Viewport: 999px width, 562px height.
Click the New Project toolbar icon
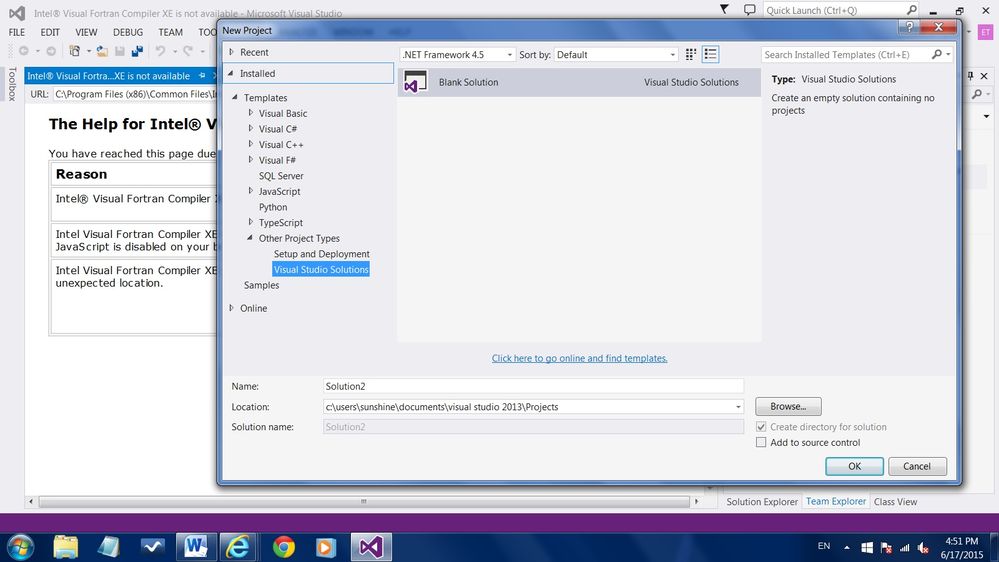75,51
